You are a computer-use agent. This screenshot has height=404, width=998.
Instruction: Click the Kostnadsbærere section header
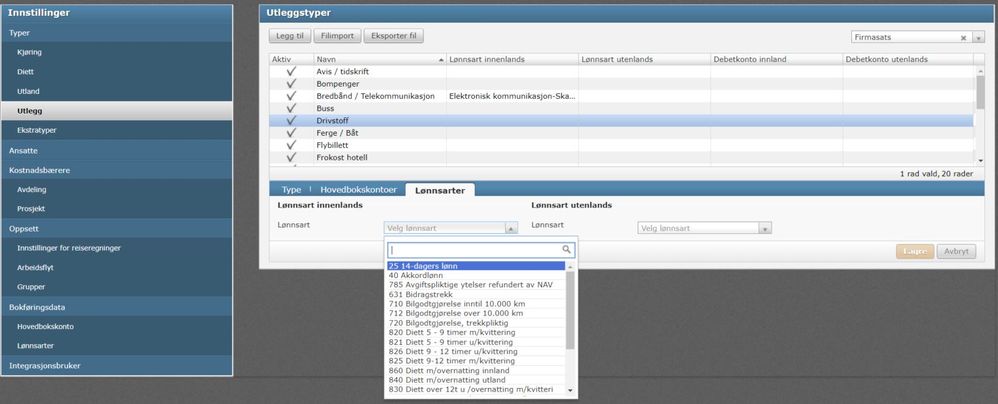(117, 171)
